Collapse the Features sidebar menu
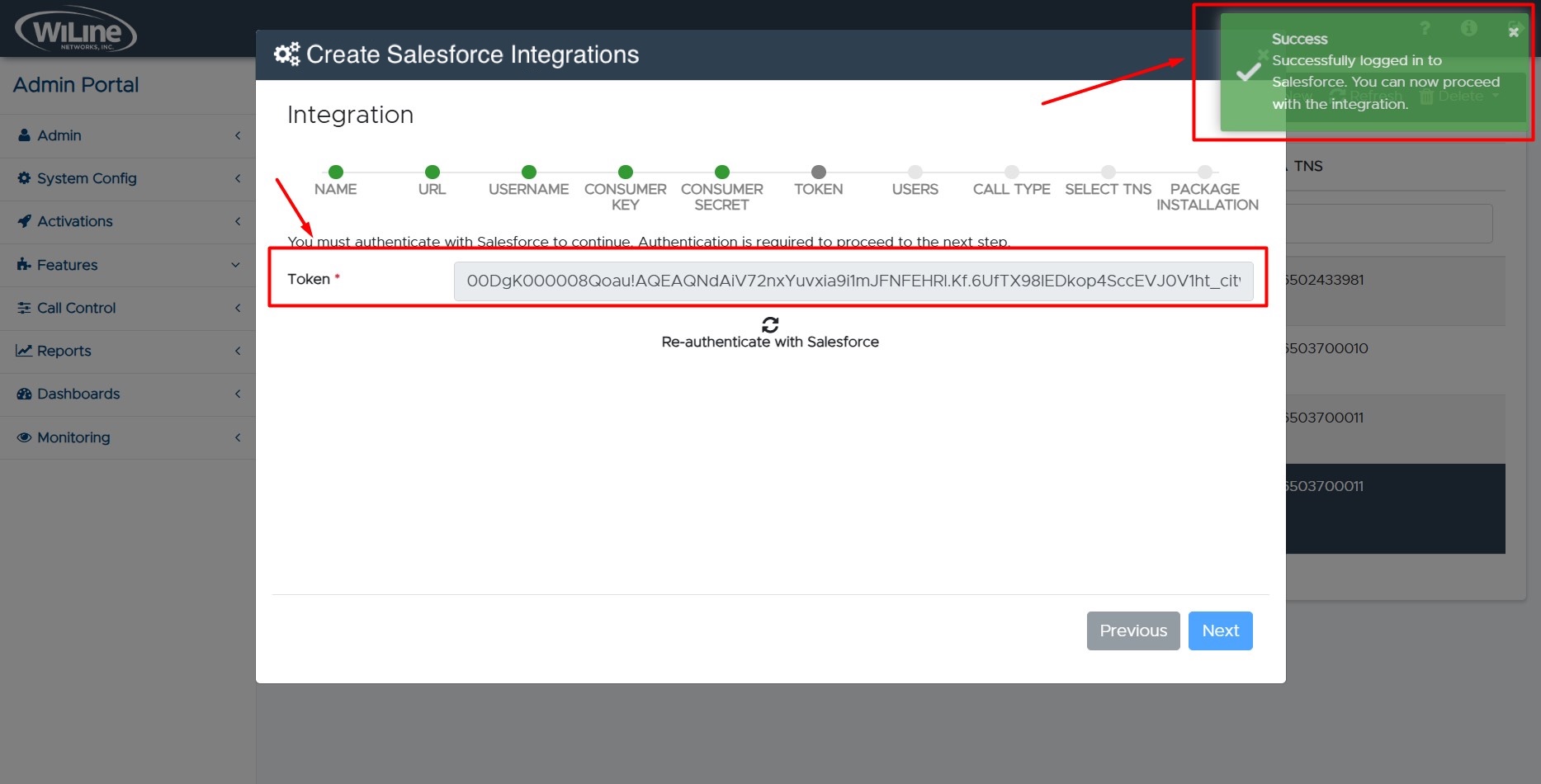 click(x=238, y=265)
